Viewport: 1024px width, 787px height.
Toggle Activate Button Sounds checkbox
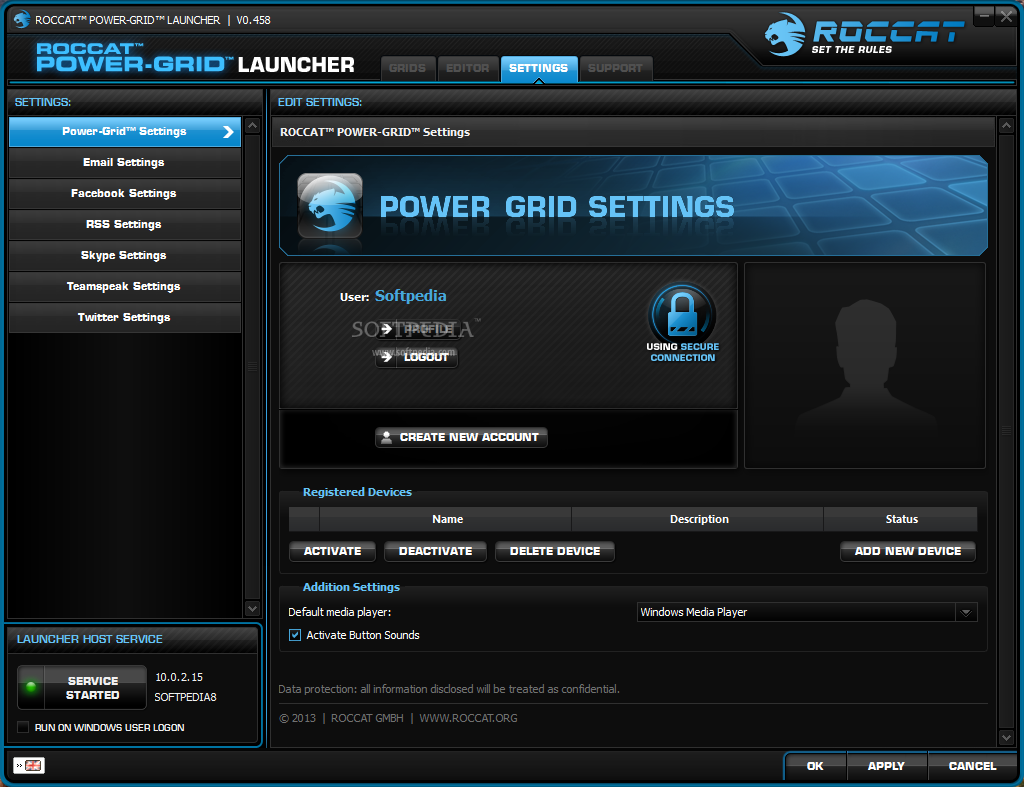pyautogui.click(x=295, y=635)
